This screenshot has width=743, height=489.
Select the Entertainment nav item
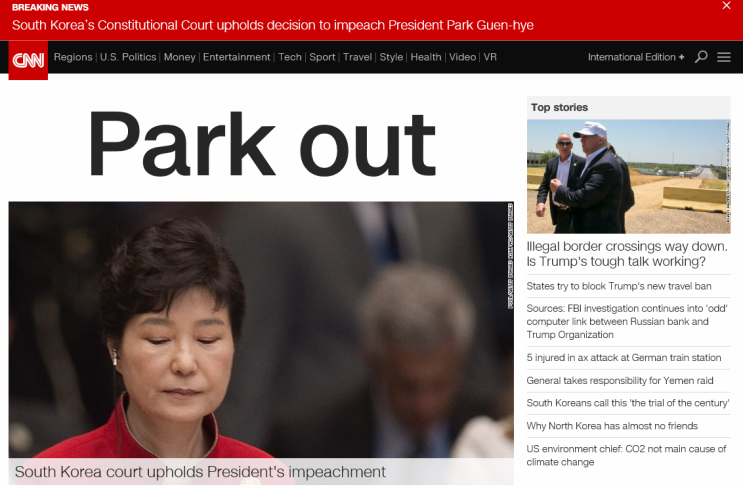(236, 57)
